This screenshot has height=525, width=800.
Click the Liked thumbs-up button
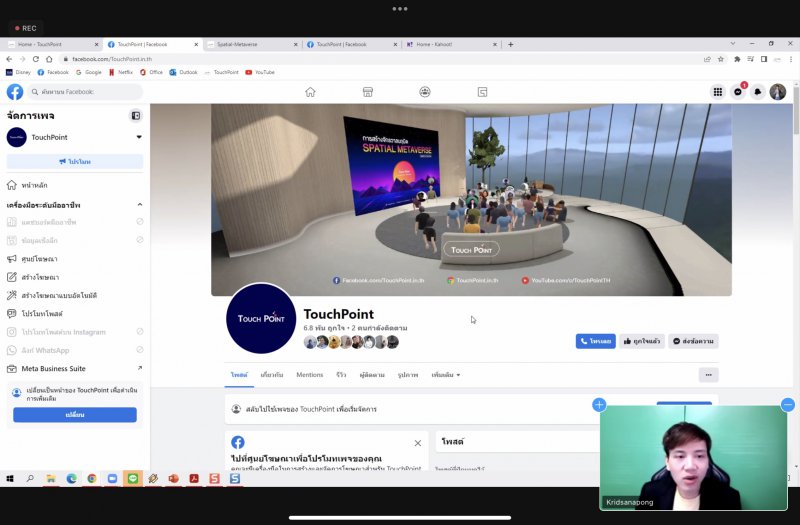tap(642, 341)
